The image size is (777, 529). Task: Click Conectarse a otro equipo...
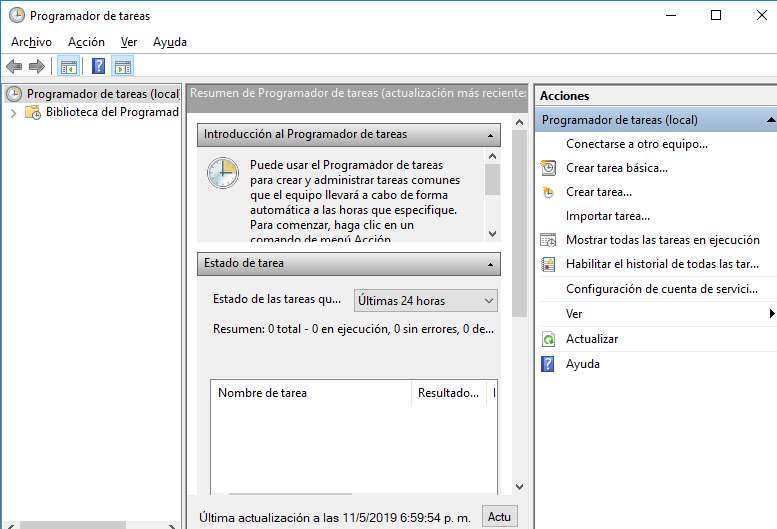[x=637, y=144]
